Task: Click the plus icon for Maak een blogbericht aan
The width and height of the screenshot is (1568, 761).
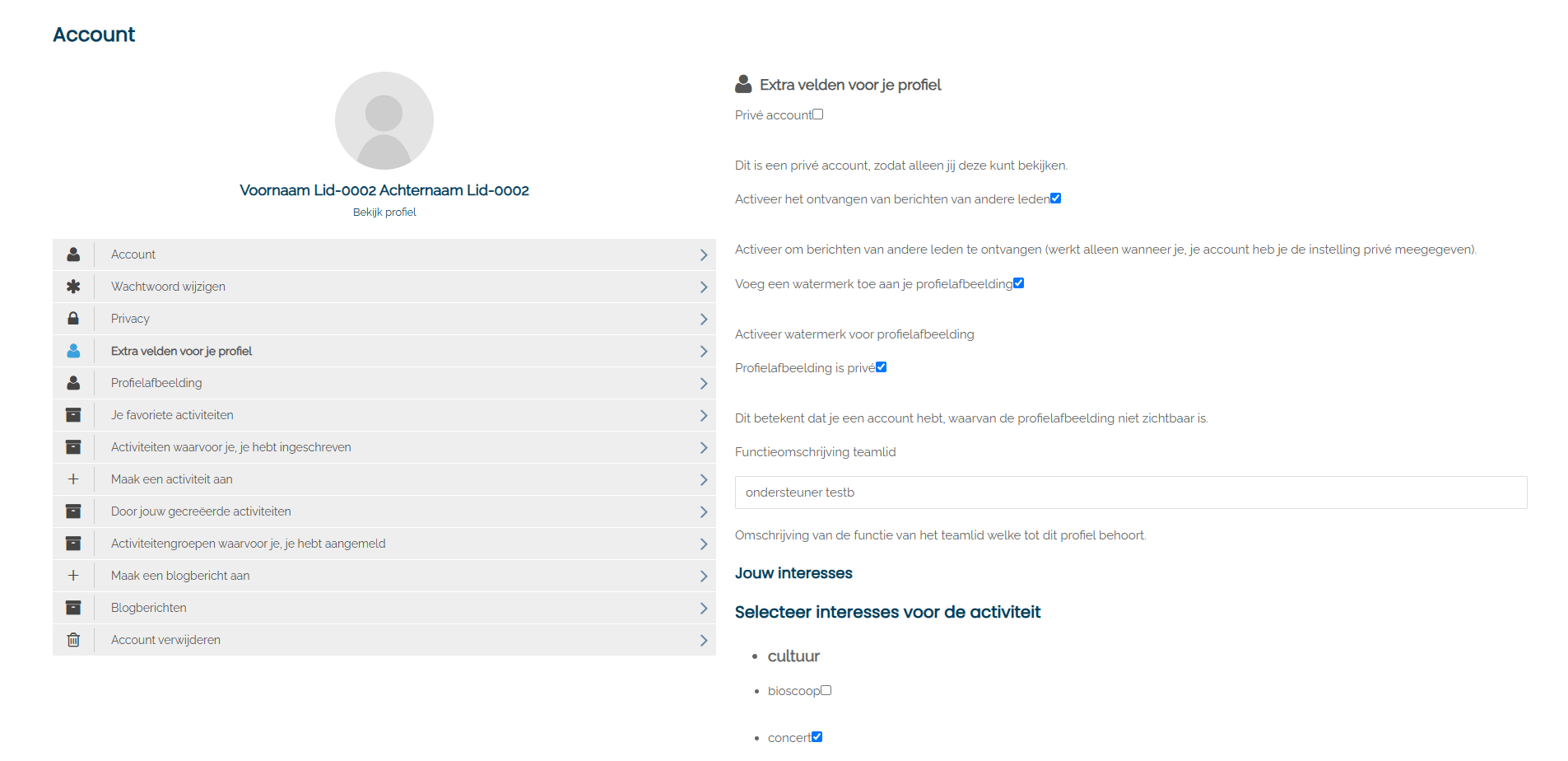Action: [x=73, y=576]
